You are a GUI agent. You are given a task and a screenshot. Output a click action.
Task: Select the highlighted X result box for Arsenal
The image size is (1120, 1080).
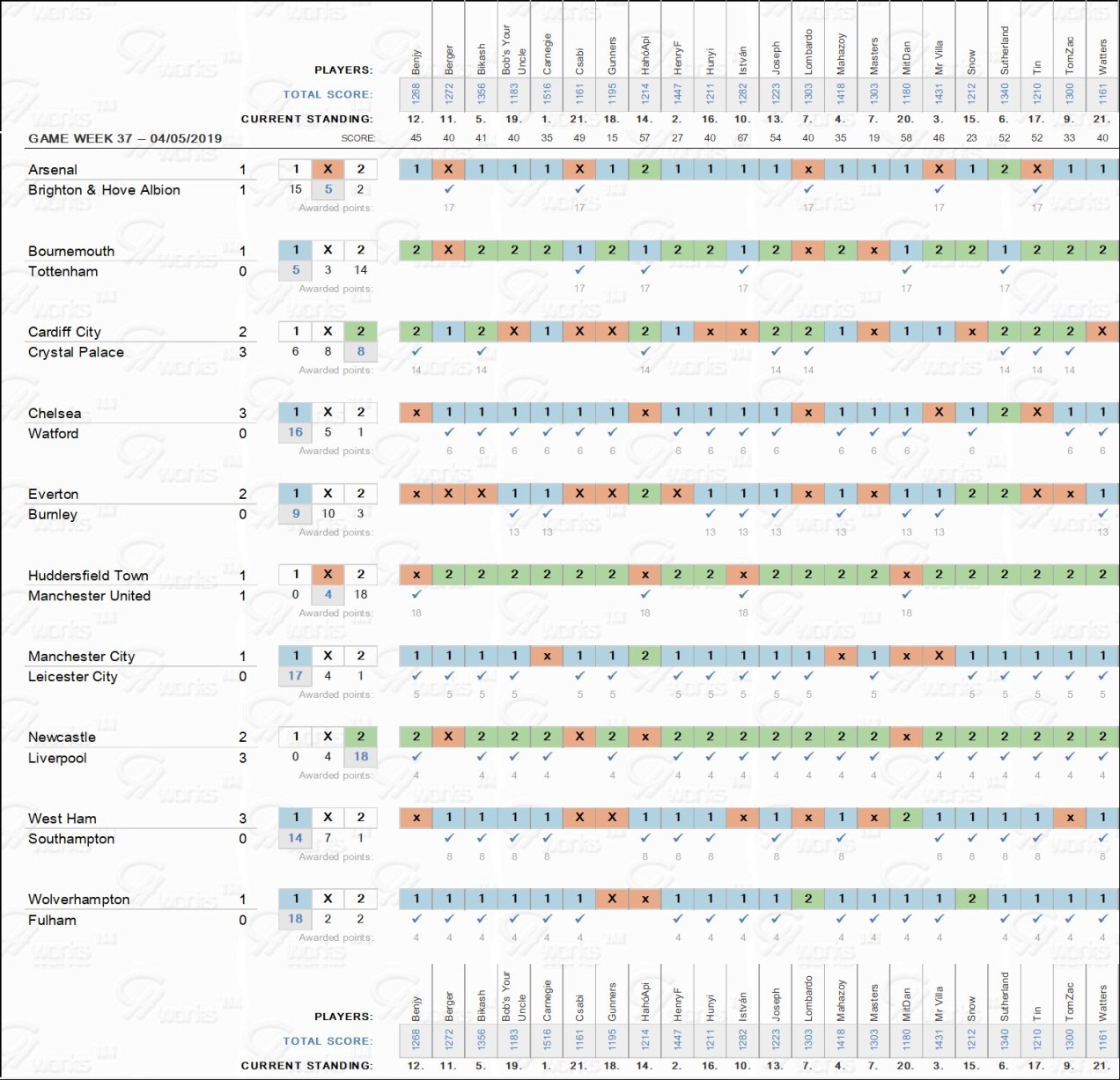(328, 169)
